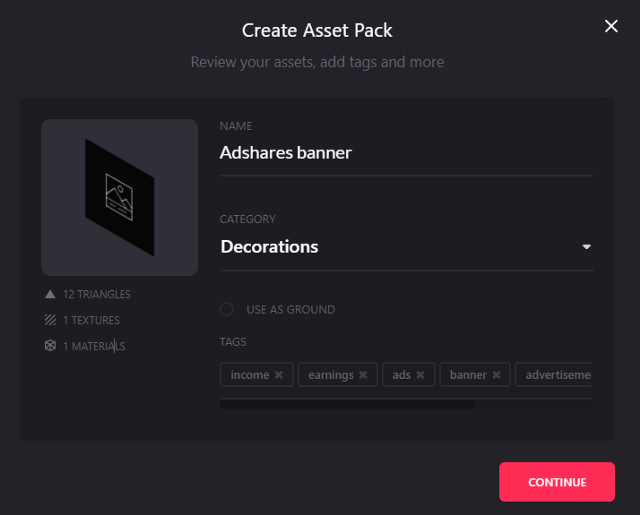Screen dimensions: 640x515
Task: Delete the ads tag
Action: point(420,375)
